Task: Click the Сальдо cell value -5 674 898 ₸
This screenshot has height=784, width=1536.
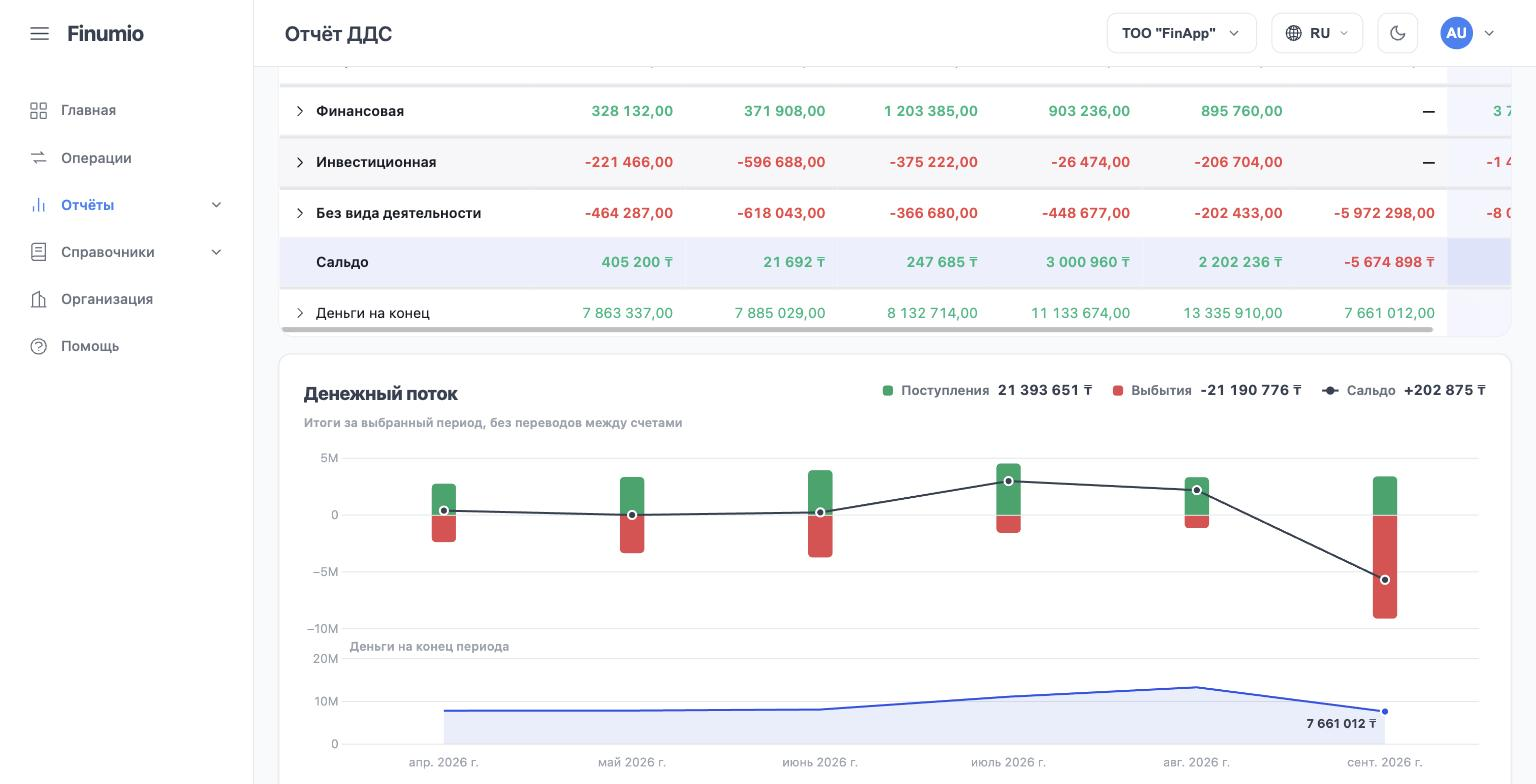Action: click(1389, 262)
